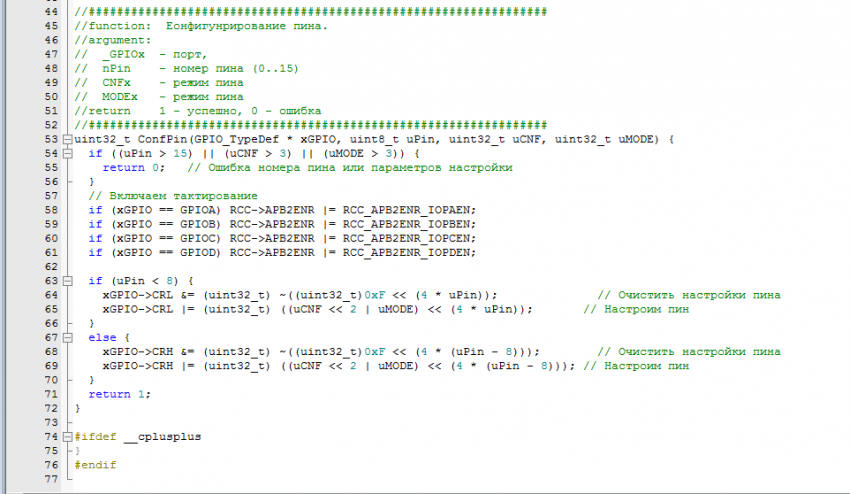Click xGPIO->CRH on line 69

135,366
